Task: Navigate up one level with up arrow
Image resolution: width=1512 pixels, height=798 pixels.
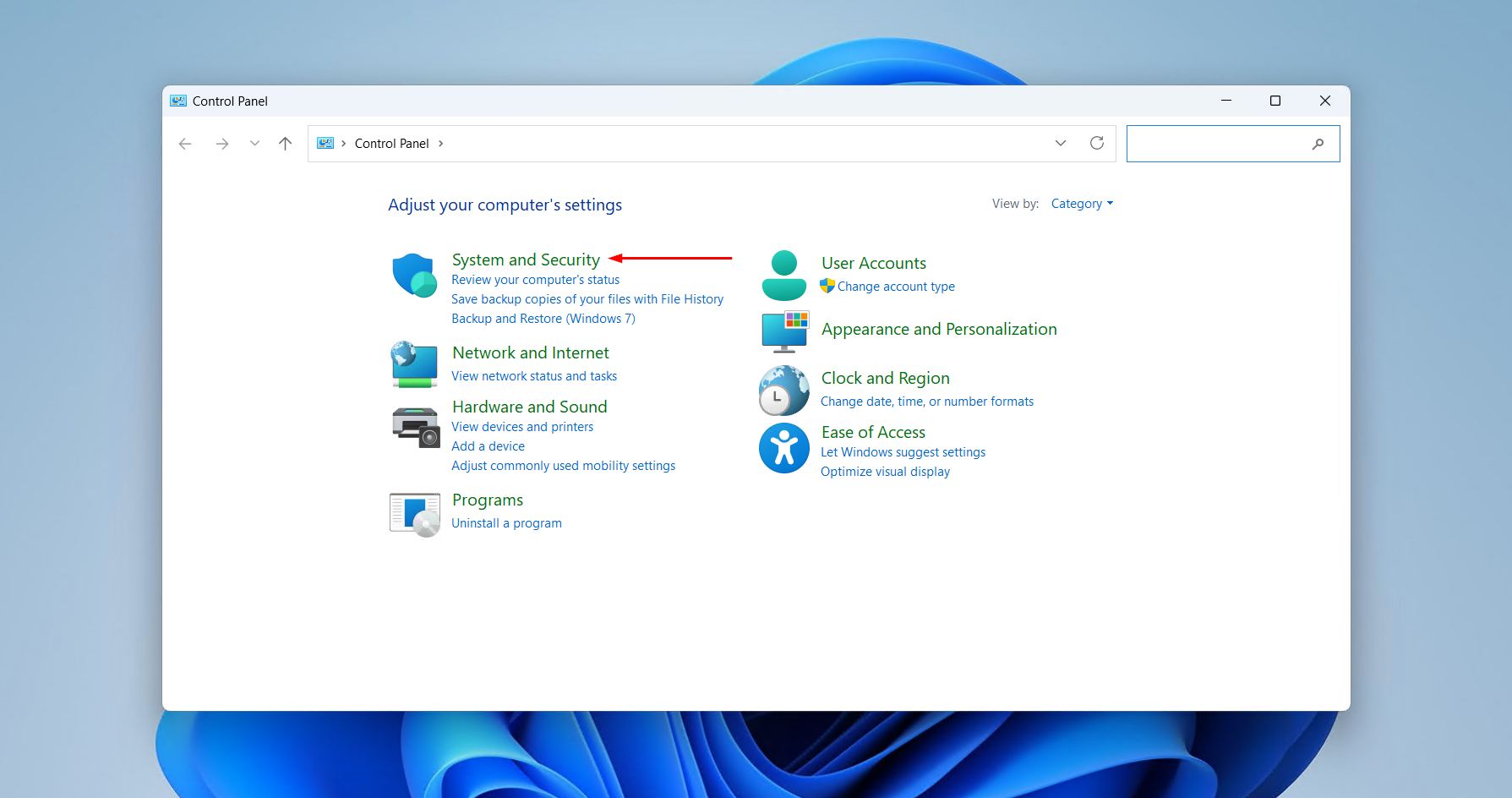Action: 286,144
